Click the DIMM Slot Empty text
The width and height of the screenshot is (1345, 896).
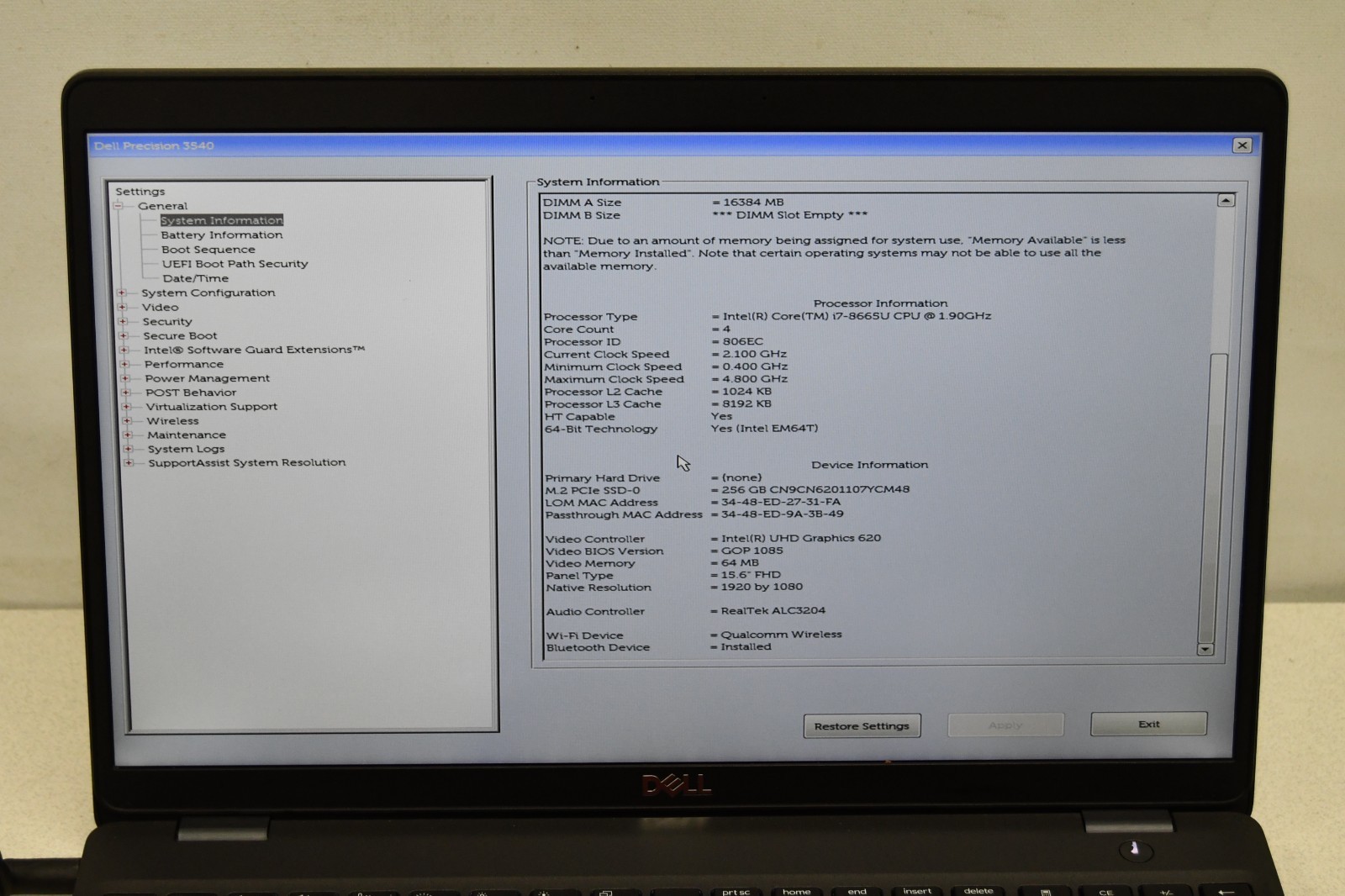[x=790, y=215]
